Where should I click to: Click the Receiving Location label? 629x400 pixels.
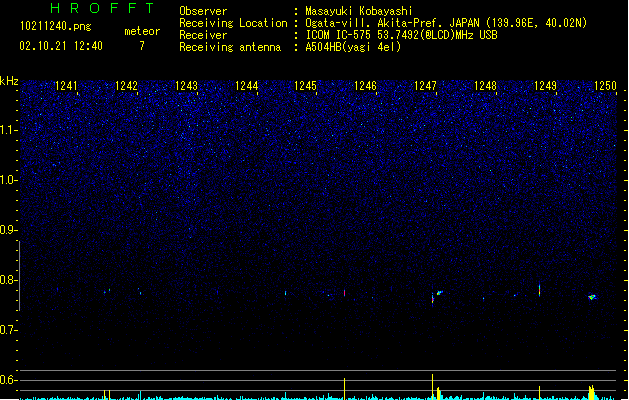click(x=233, y=23)
